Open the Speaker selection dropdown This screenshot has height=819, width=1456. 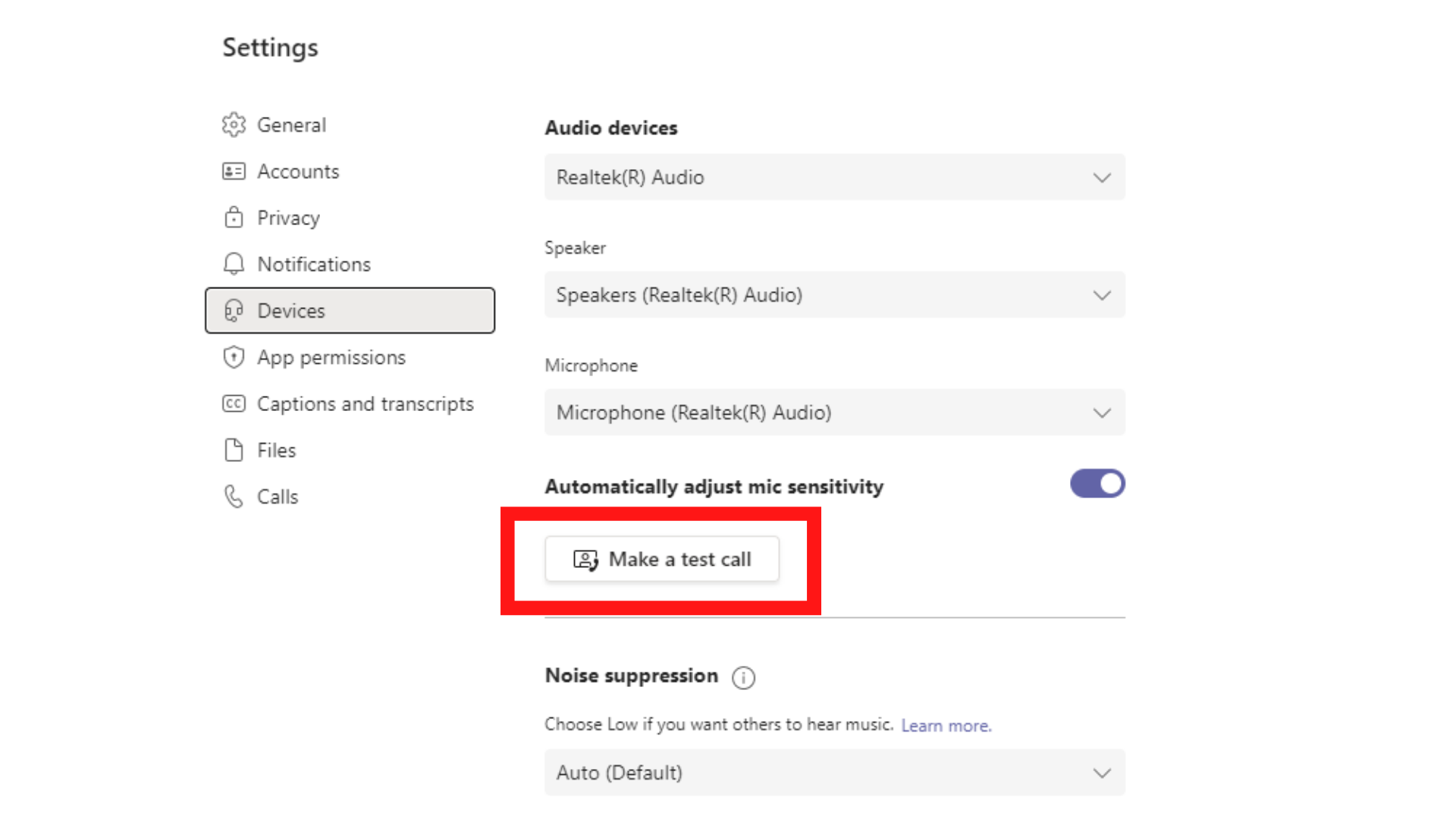(834, 295)
